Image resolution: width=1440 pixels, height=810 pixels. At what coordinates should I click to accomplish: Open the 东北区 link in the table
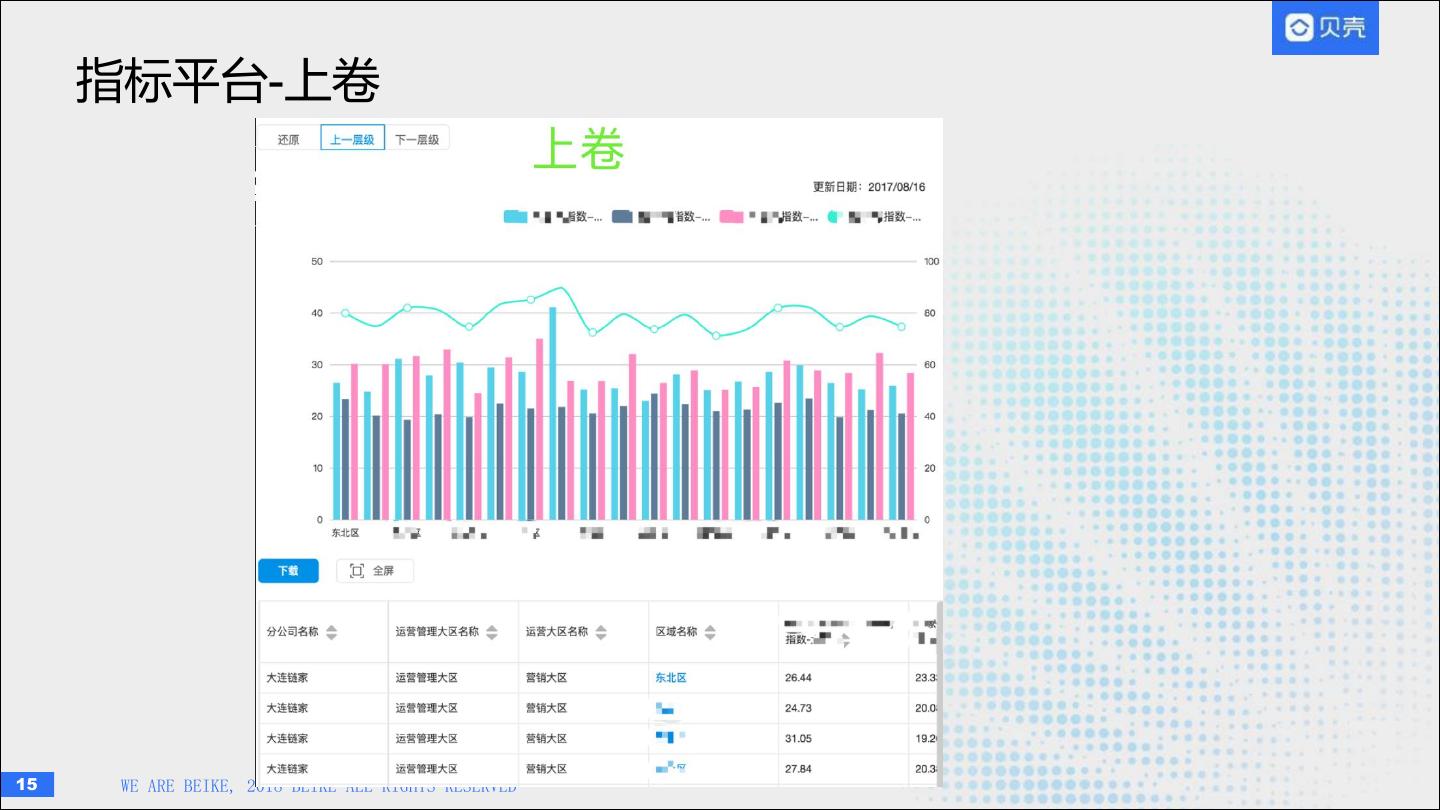tap(671, 678)
